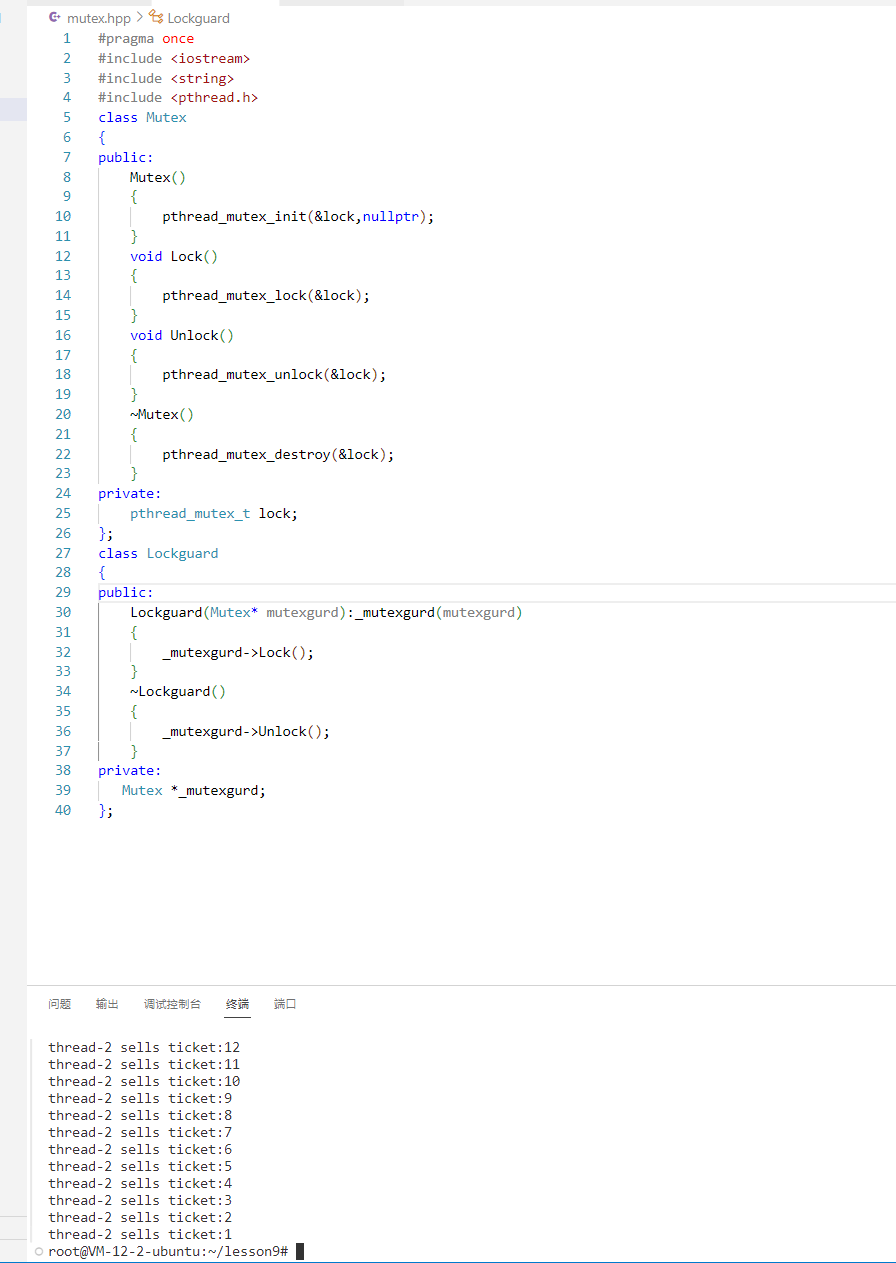Click the class symbol icon beside Lockguard
896x1263 pixels.
(156, 18)
